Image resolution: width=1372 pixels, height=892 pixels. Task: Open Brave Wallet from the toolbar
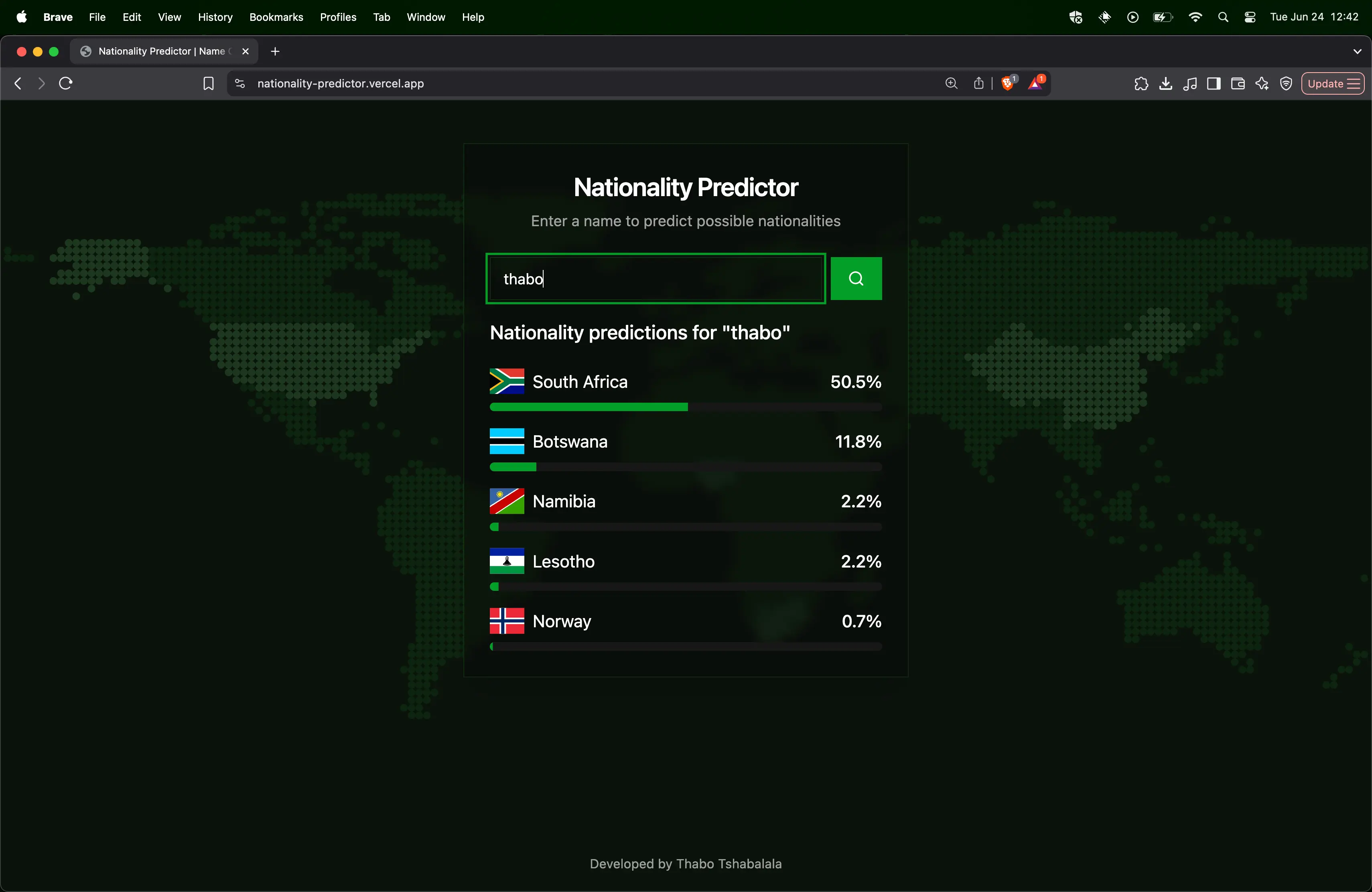pos(1237,83)
